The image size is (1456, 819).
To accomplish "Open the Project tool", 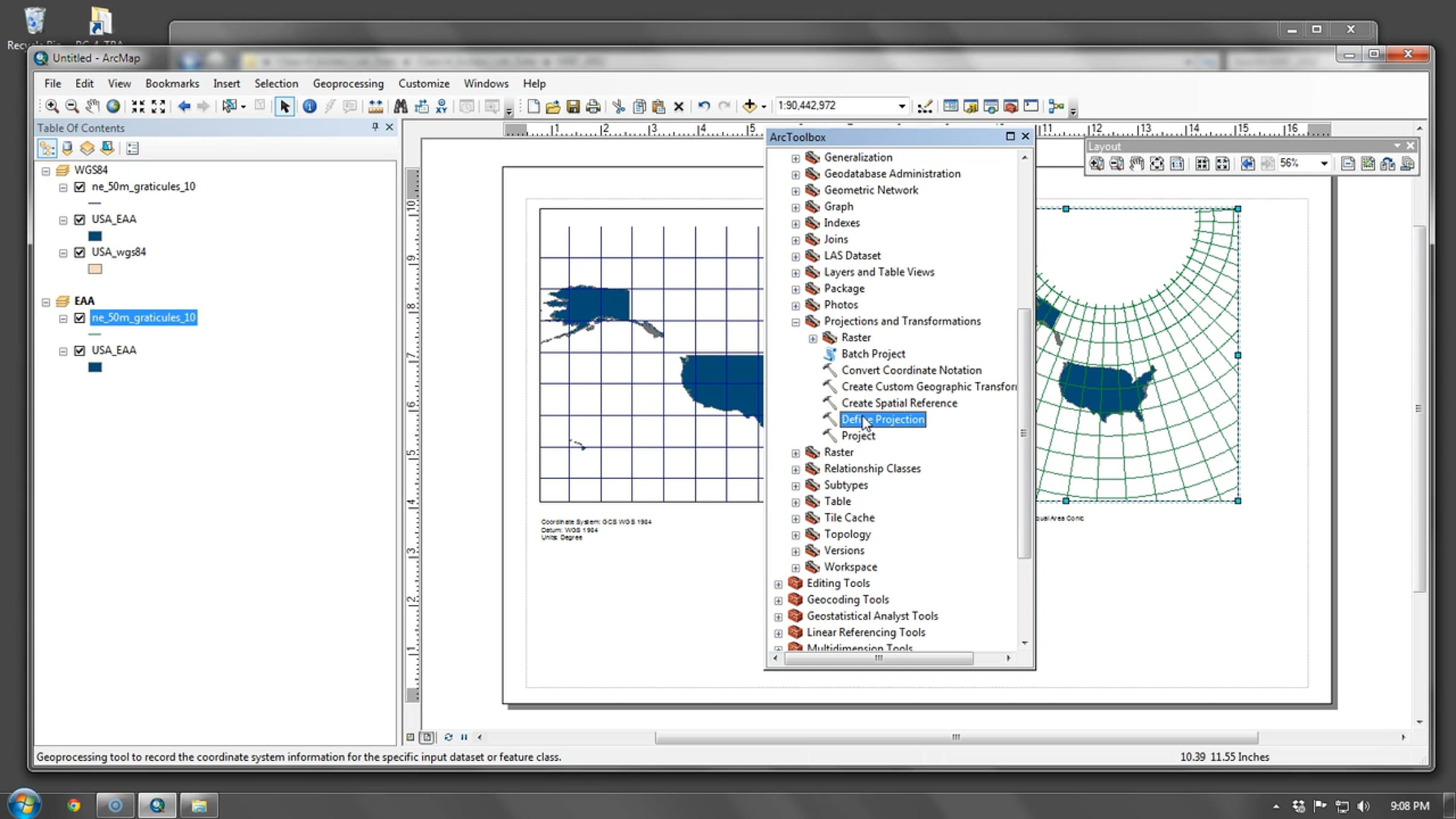I will tap(857, 436).
